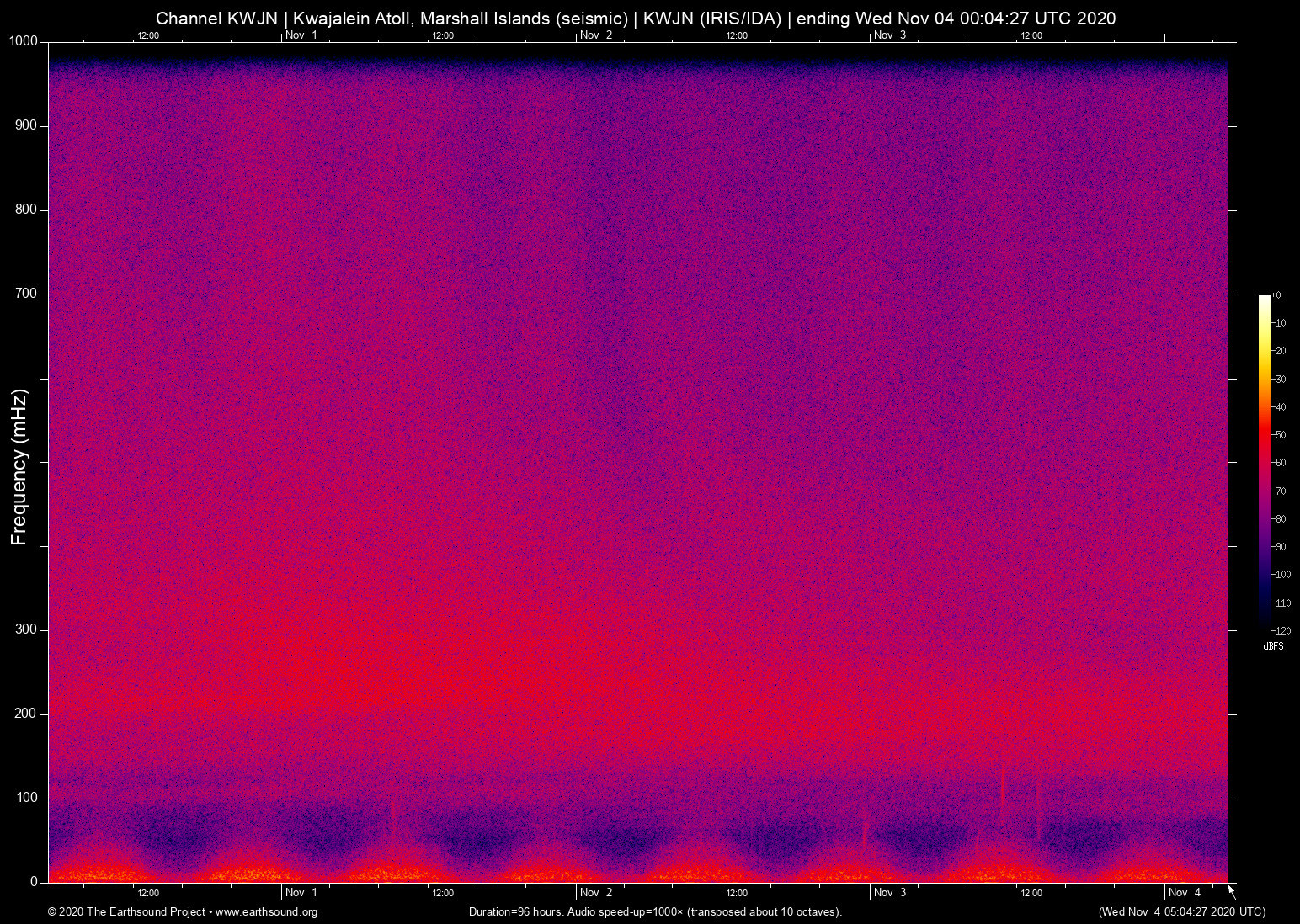1300x924 pixels.
Task: Click the 900 frequency axis value
Action: (x=27, y=125)
